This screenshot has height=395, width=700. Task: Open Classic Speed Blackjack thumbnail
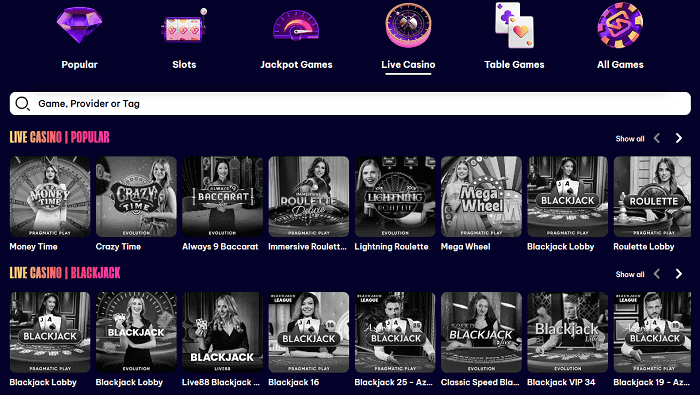(481, 332)
